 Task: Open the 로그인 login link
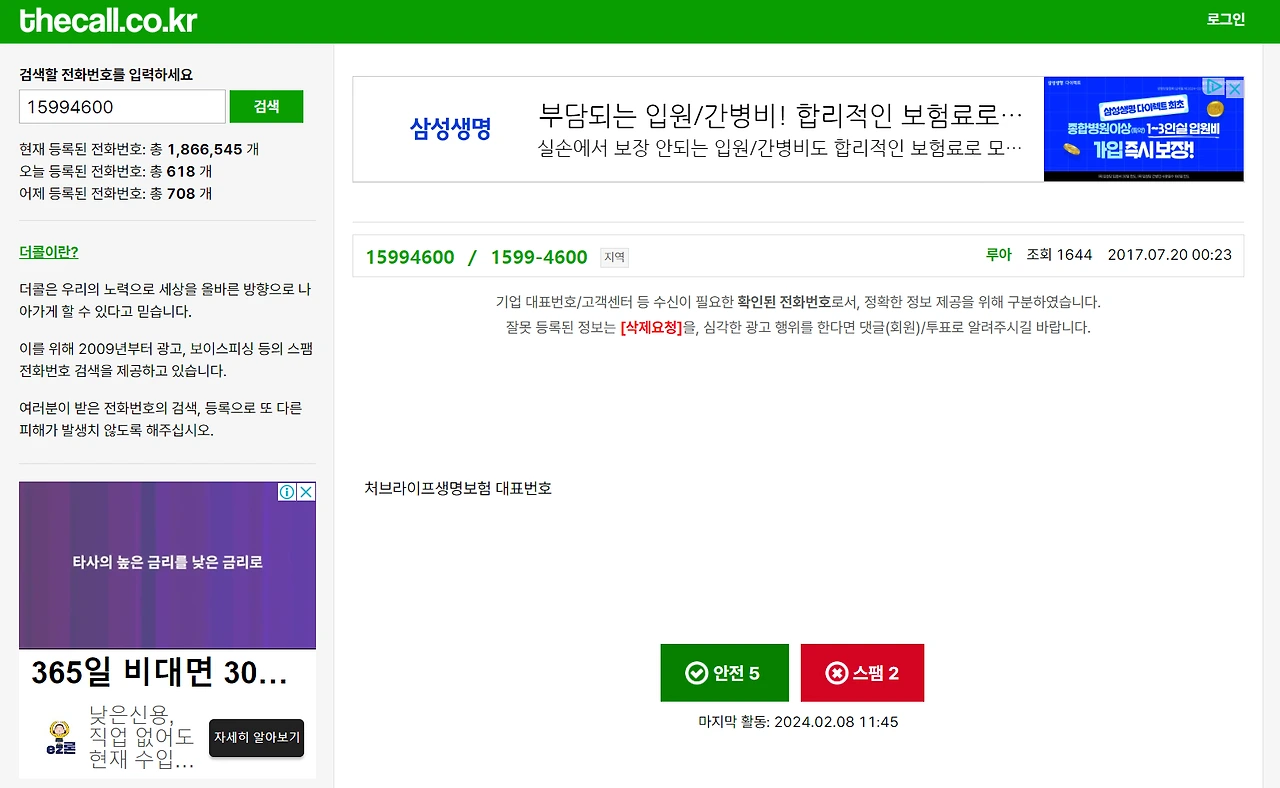pos(1226,19)
